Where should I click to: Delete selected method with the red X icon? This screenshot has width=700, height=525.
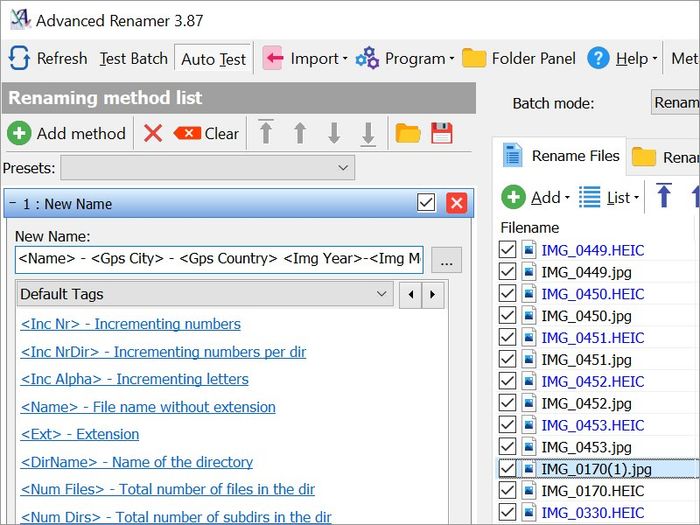click(153, 133)
